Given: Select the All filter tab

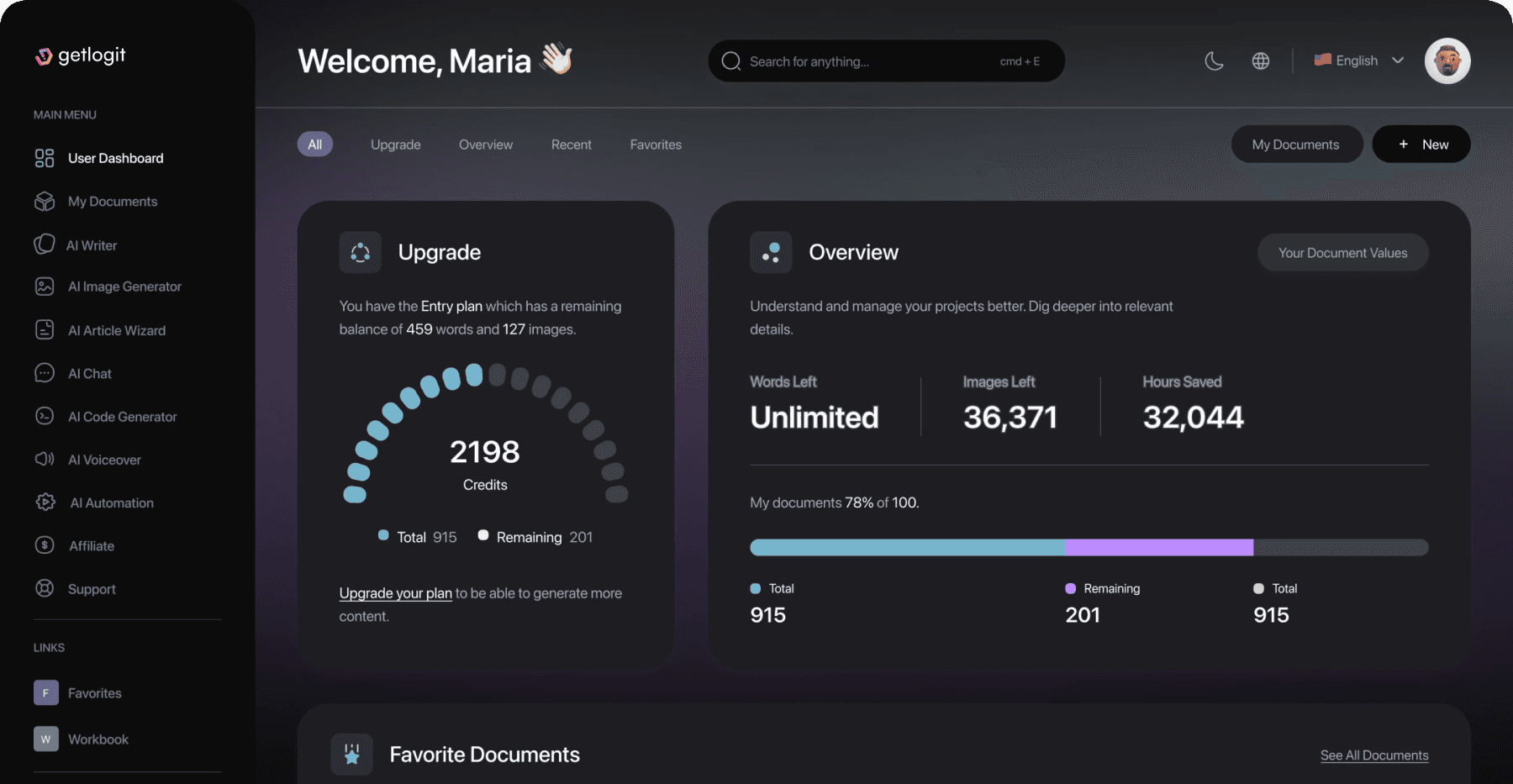Looking at the screenshot, I should [315, 145].
